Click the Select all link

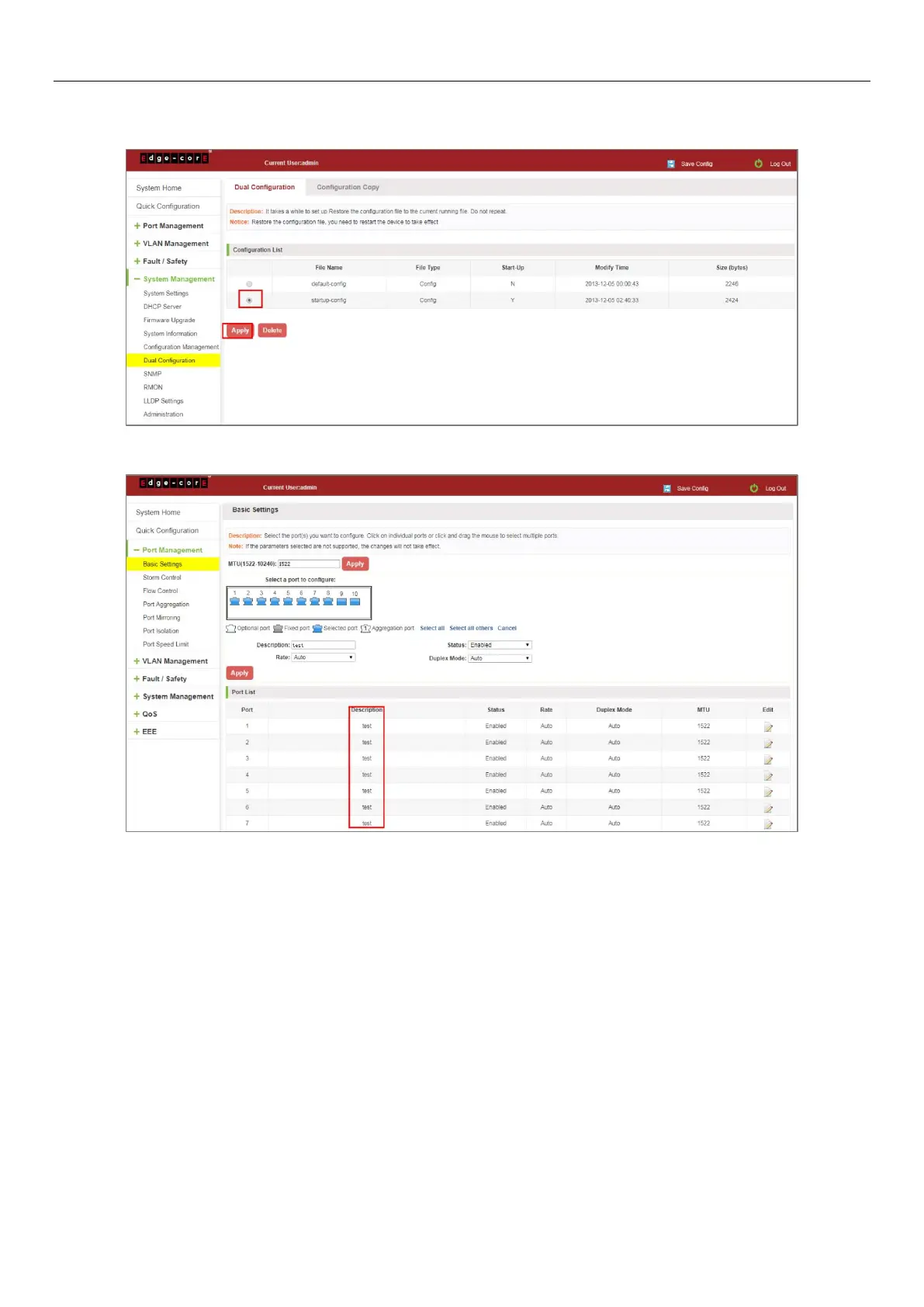tap(432, 629)
